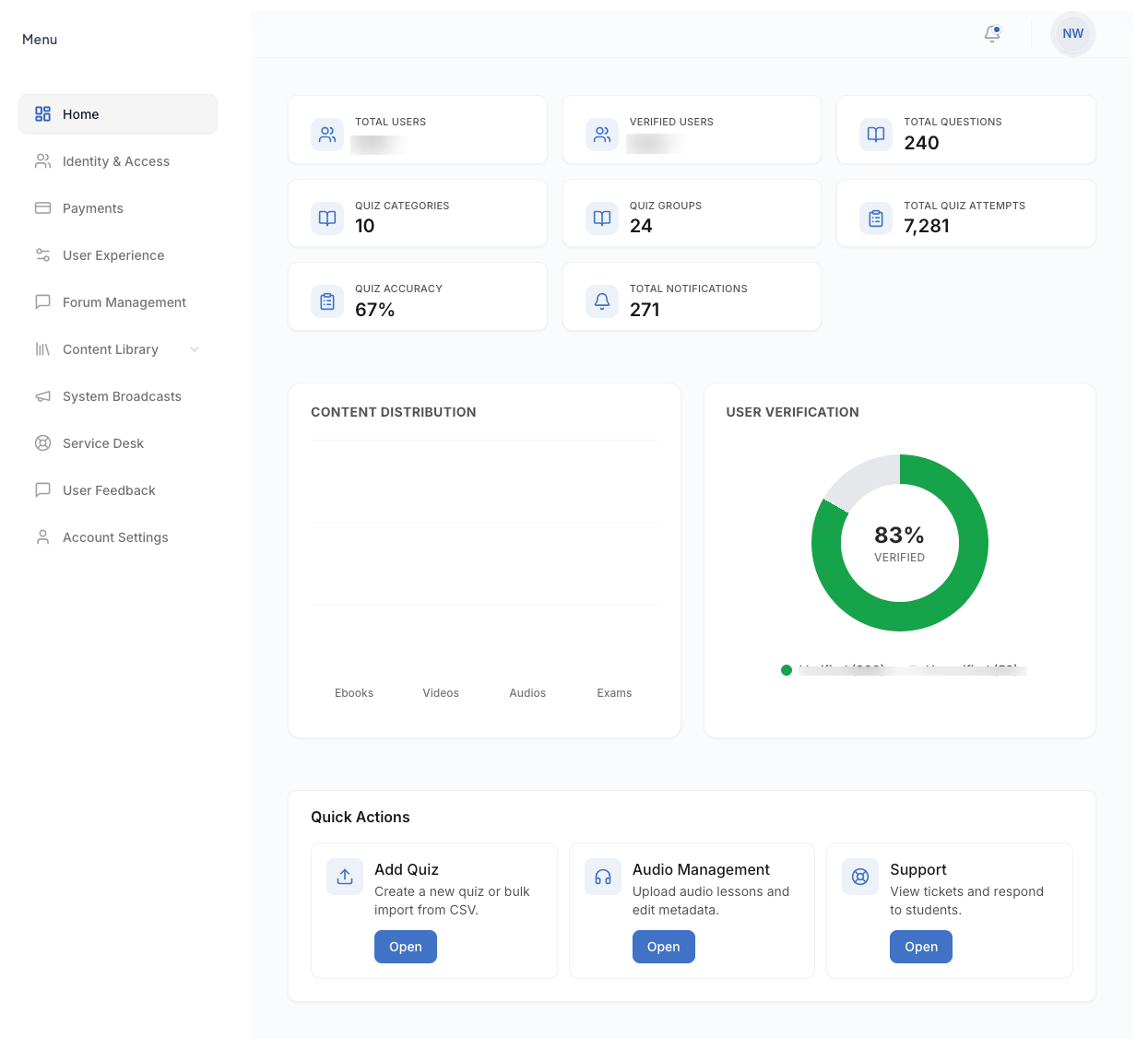This screenshot has width=1148, height=1061.
Task: Click the Quiz Categories book icon
Action: (x=327, y=218)
